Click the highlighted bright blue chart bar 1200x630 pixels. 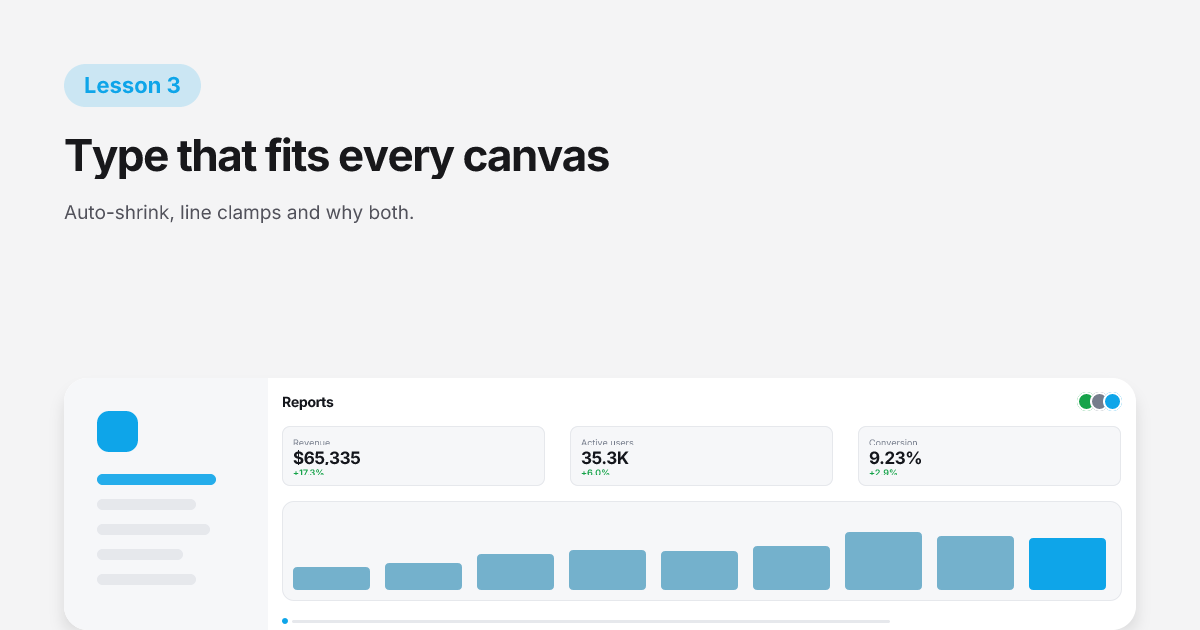tap(1067, 564)
